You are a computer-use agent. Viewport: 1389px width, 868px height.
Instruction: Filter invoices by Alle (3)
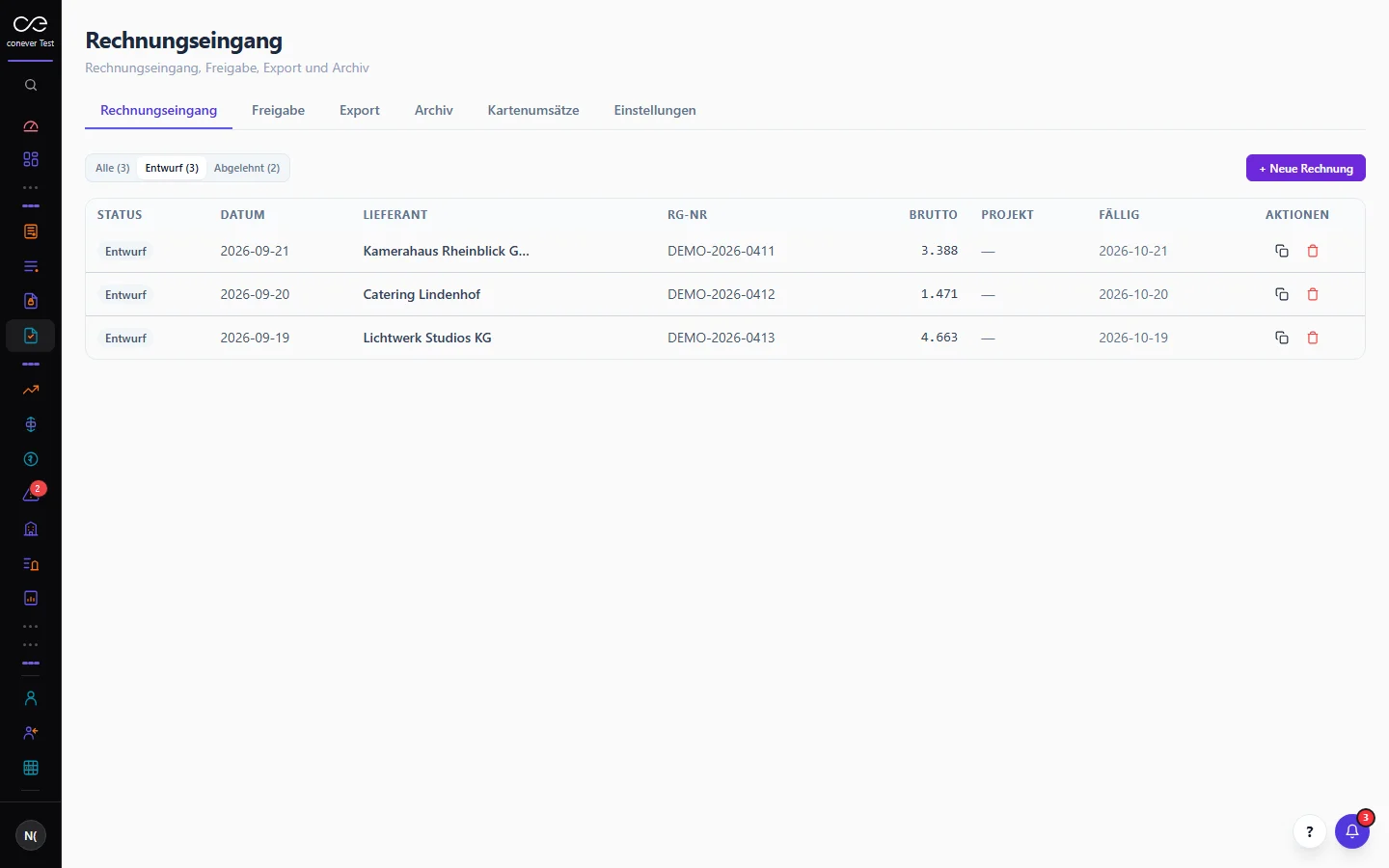tap(113, 168)
